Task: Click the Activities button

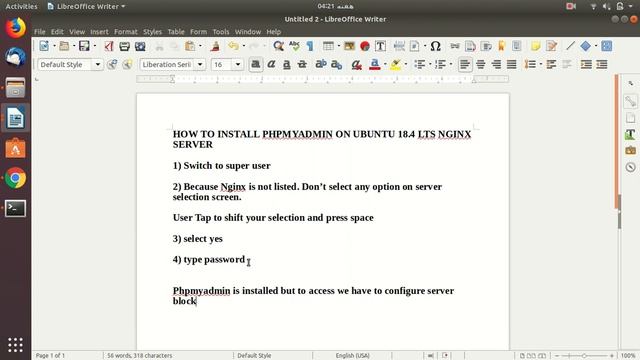Action: point(21,6)
